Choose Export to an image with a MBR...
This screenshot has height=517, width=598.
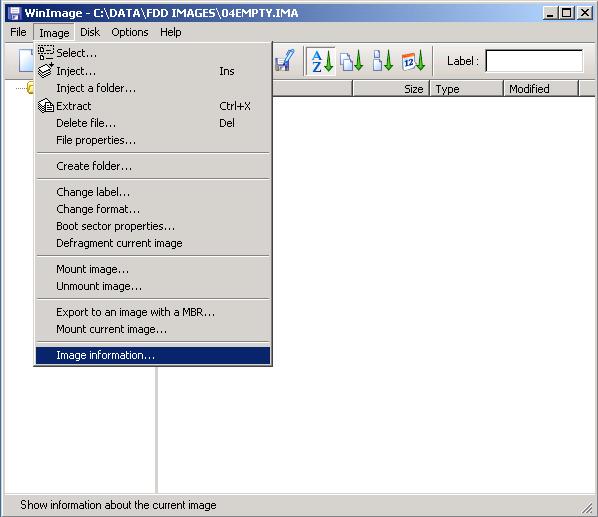click(x=153, y=312)
